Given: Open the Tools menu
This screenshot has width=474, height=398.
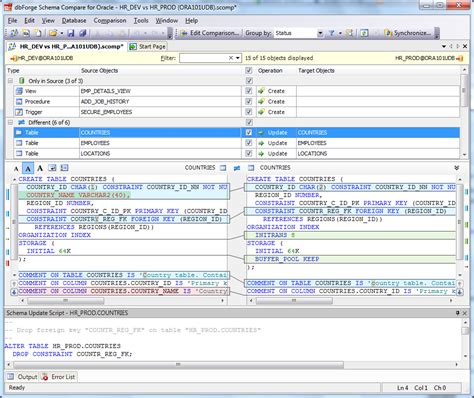Looking at the screenshot, I should 141,21.
